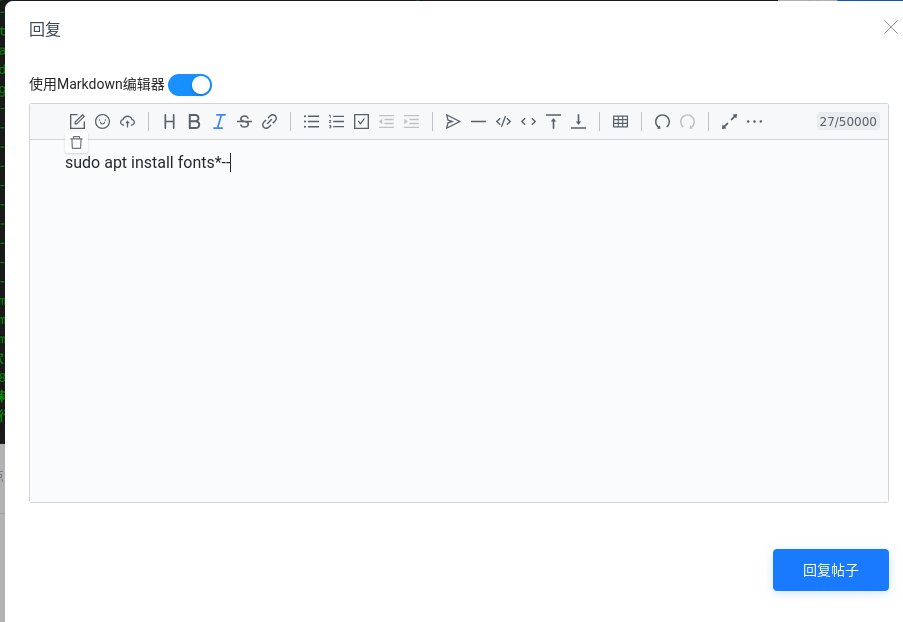Delete the current block with trash icon
This screenshot has height=622, width=903.
(77, 142)
